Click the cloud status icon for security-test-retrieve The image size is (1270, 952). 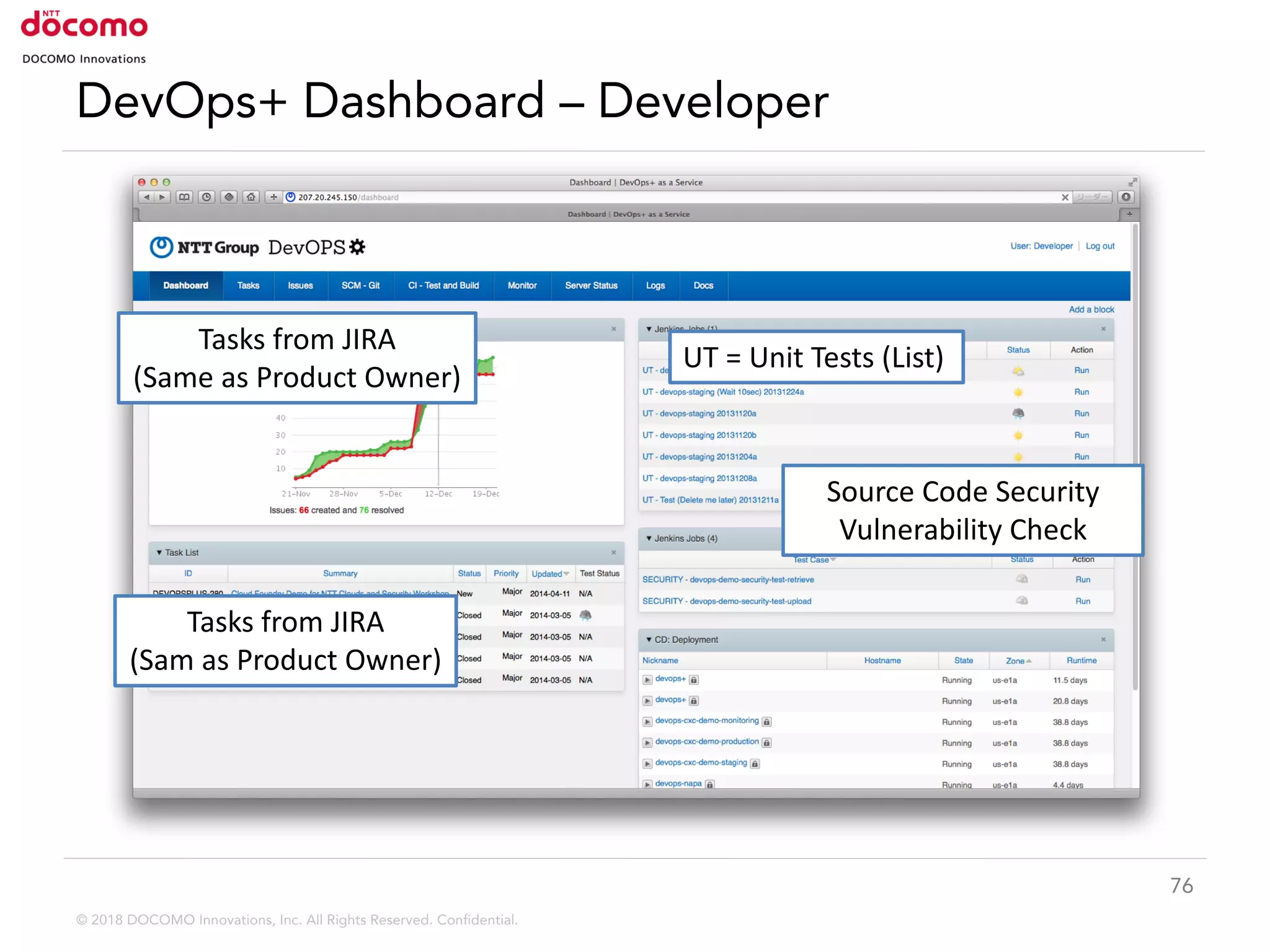pos(1022,579)
